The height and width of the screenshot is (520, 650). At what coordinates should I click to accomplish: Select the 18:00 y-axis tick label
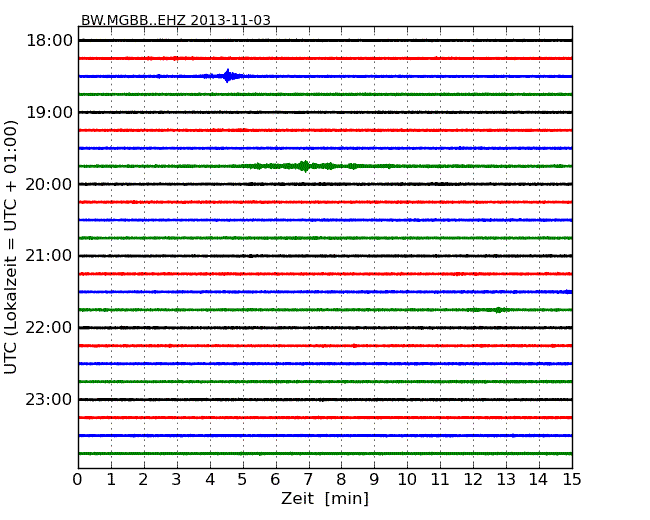pos(49,41)
